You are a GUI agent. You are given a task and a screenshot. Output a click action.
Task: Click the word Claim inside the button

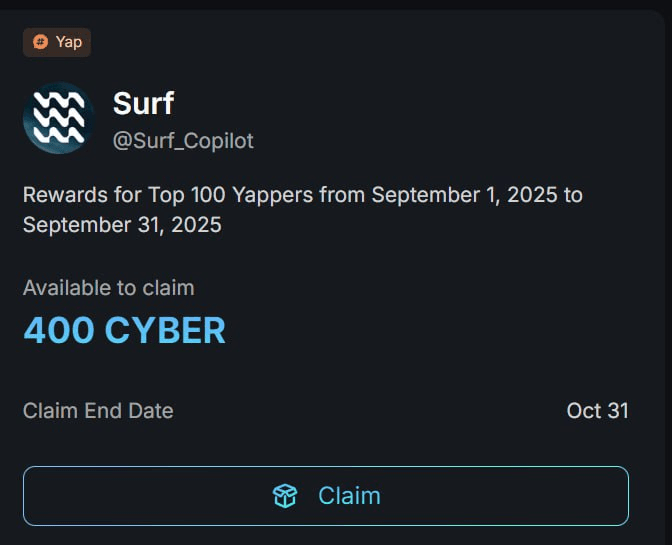pos(349,496)
